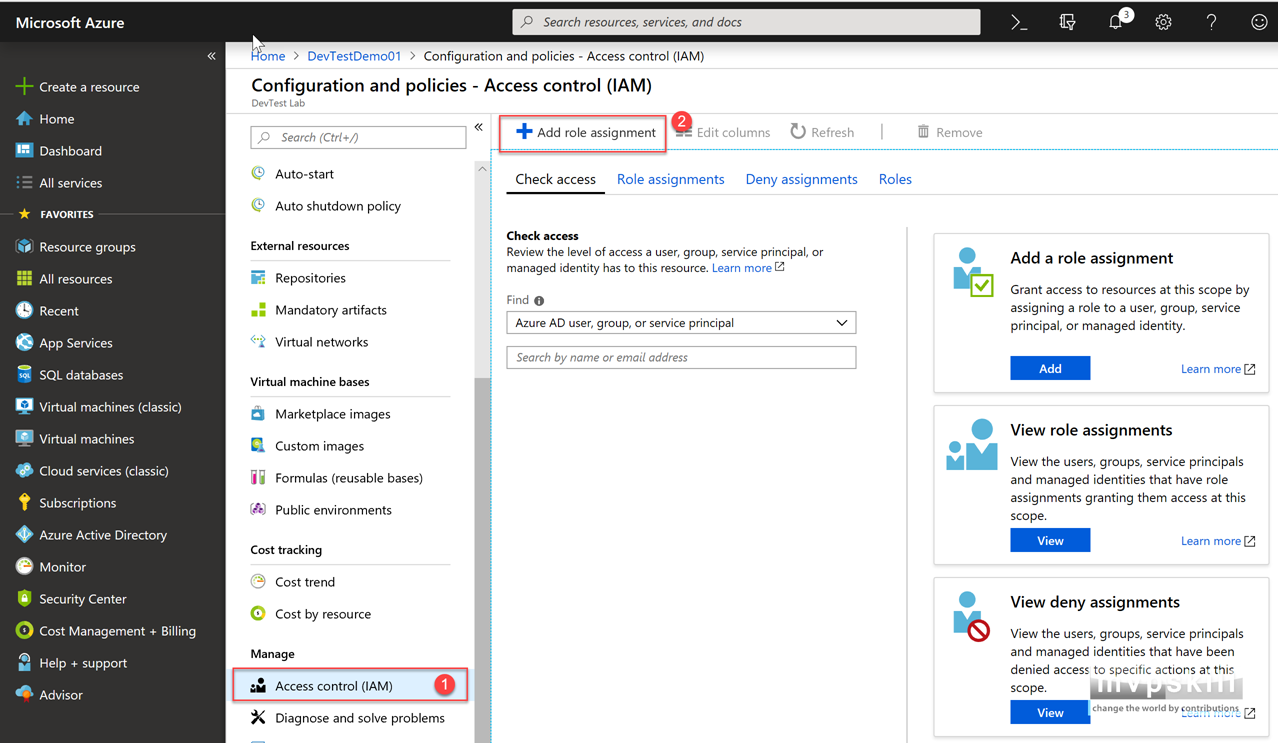Click the All services list icon
The width and height of the screenshot is (1278, 743).
[24, 183]
